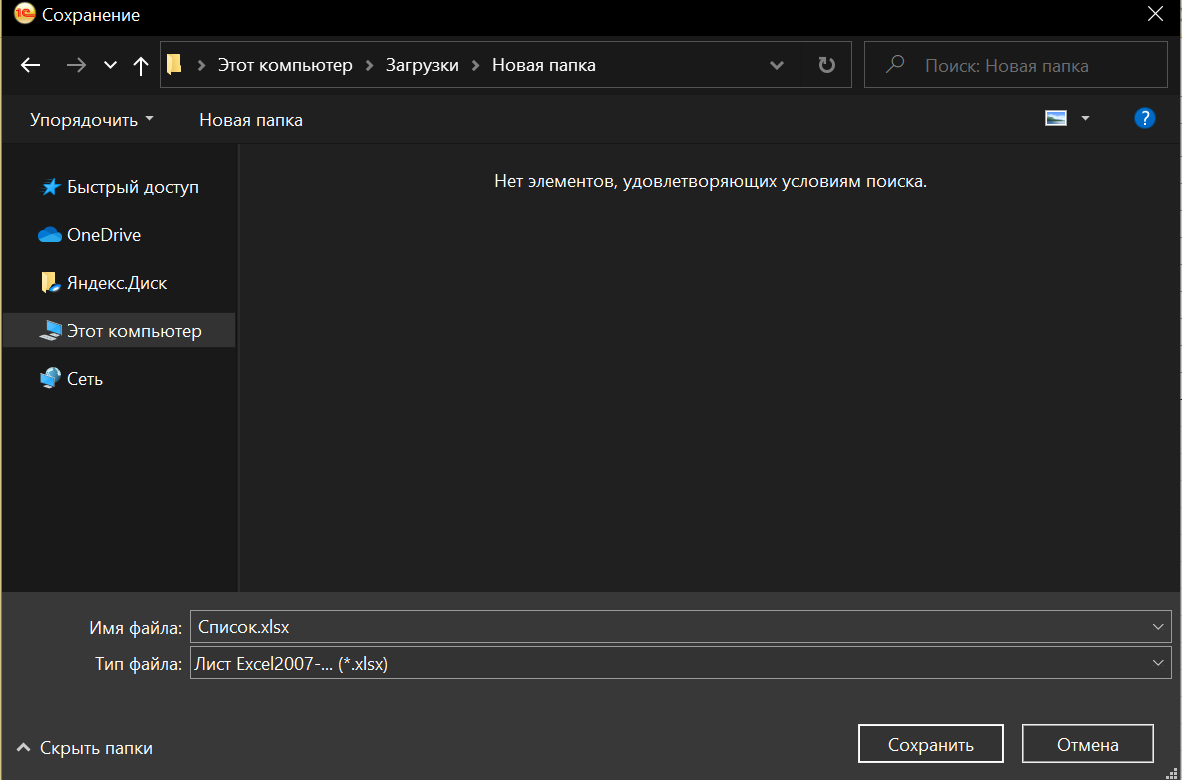Open the Упорядочить menu
1182x780 pixels.
click(92, 120)
